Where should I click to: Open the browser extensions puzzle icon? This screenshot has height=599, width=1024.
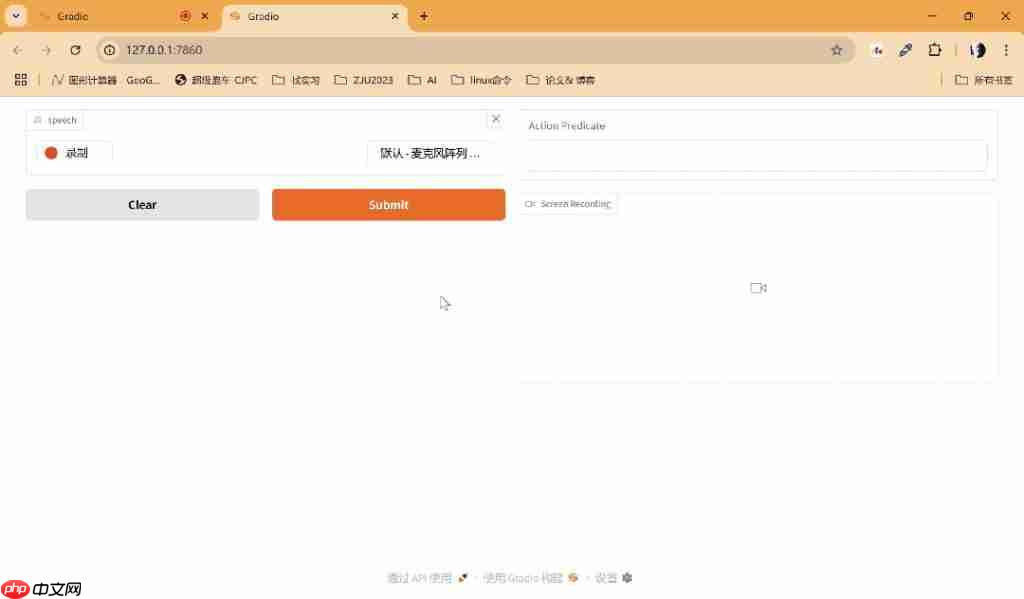click(x=934, y=49)
